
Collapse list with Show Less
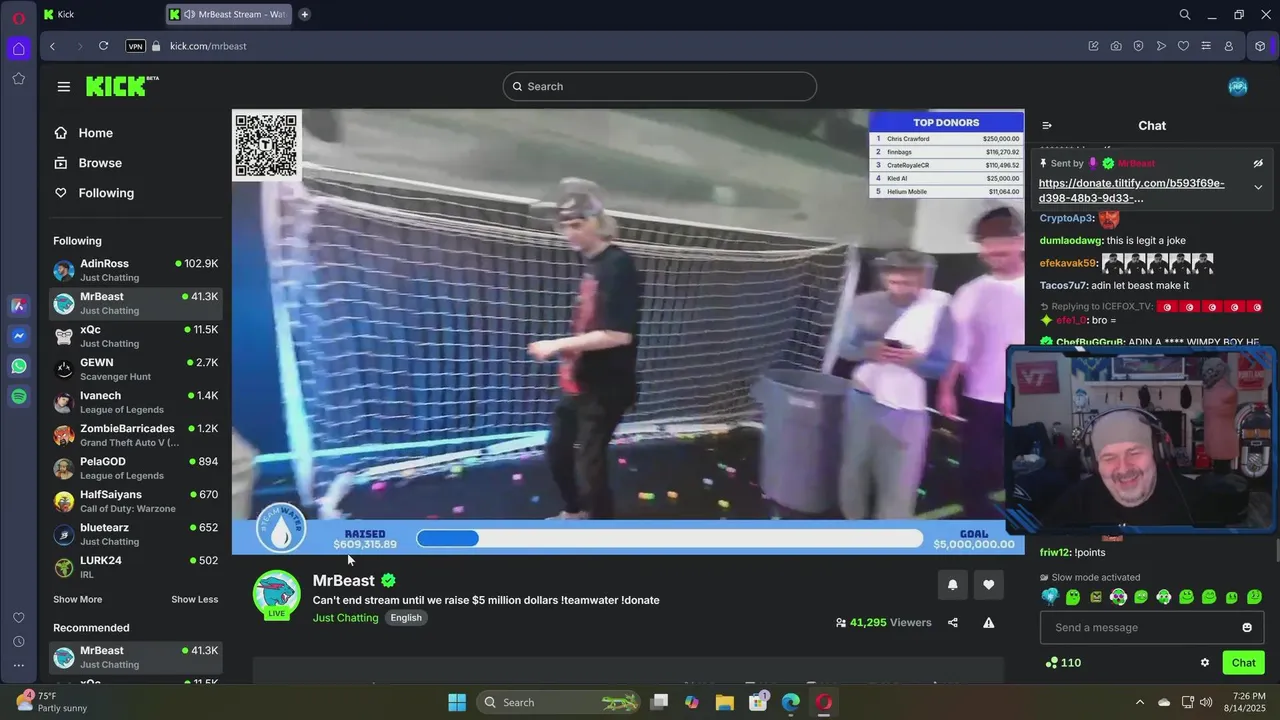(x=194, y=599)
